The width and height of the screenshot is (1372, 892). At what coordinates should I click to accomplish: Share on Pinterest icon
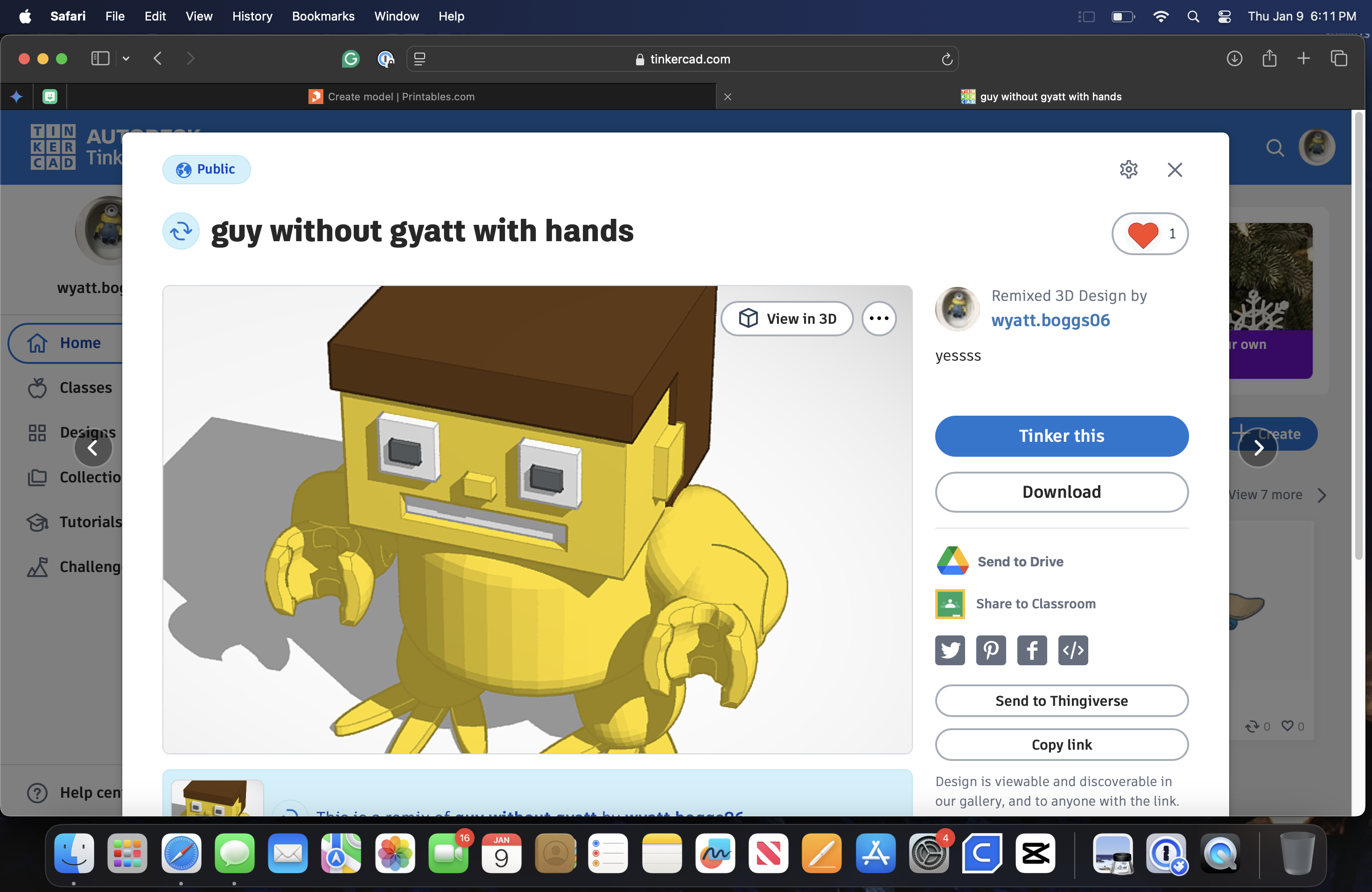pyautogui.click(x=991, y=650)
